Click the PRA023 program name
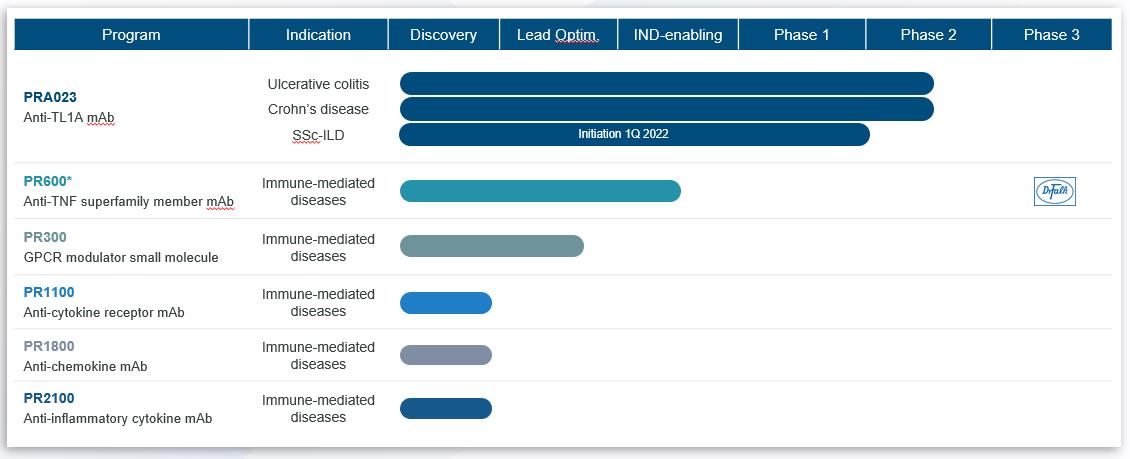The height and width of the screenshot is (459, 1130). [x=50, y=97]
